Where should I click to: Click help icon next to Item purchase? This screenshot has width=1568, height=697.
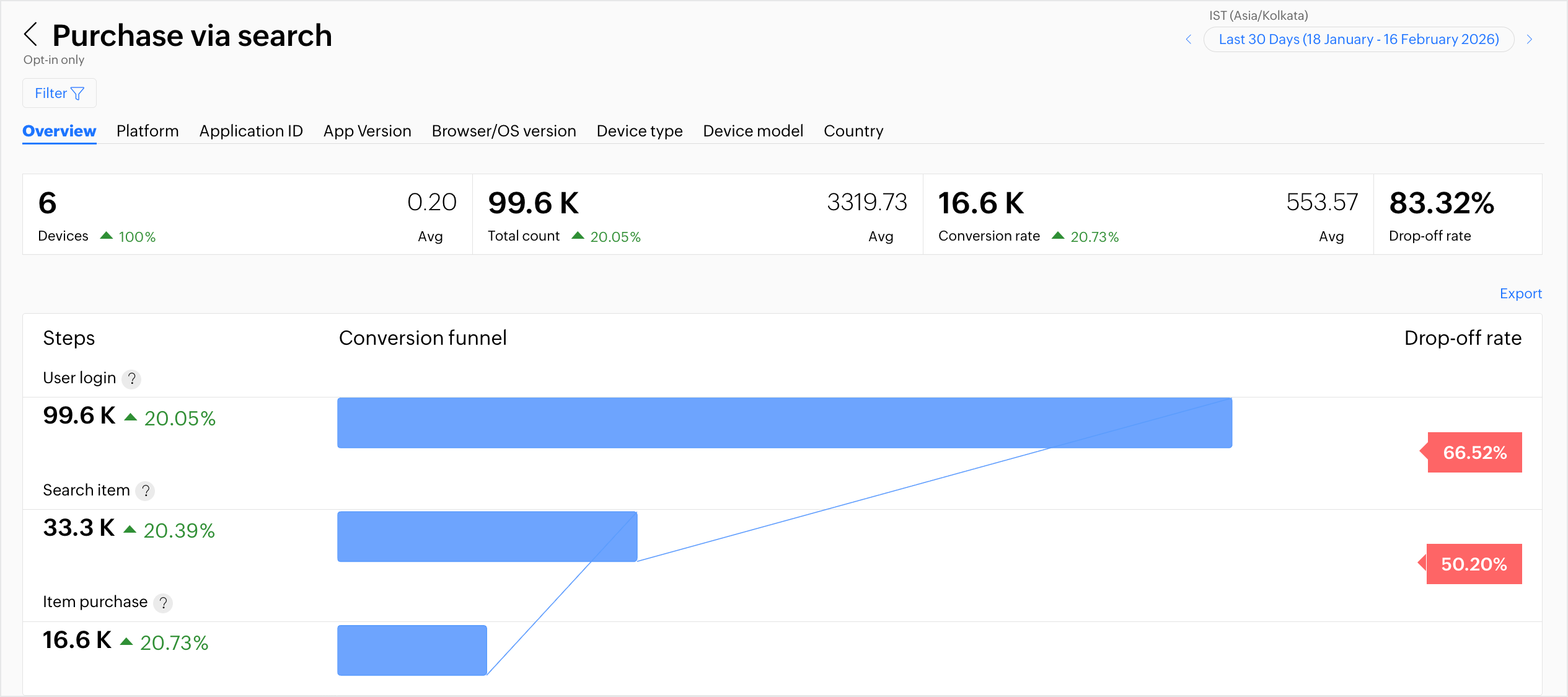click(163, 603)
